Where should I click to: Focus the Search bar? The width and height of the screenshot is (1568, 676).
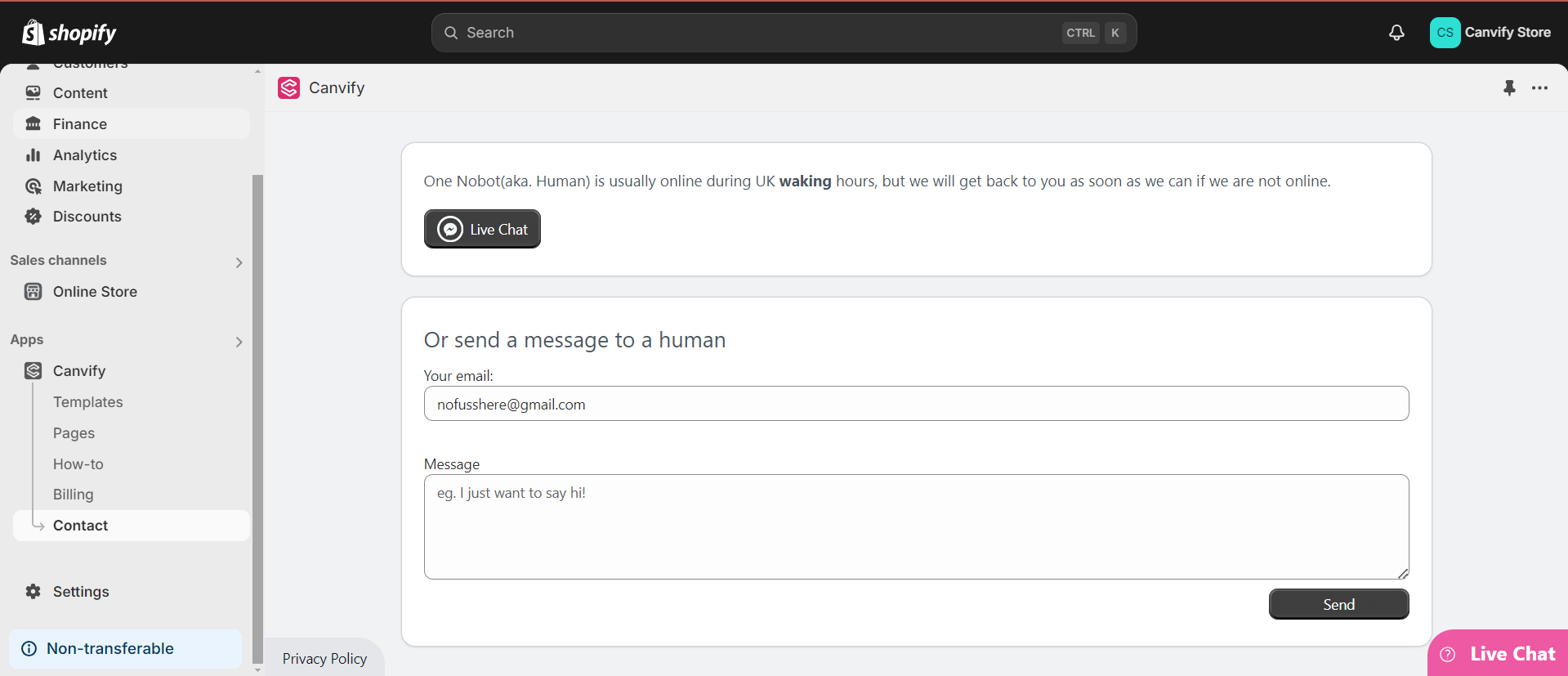point(784,33)
